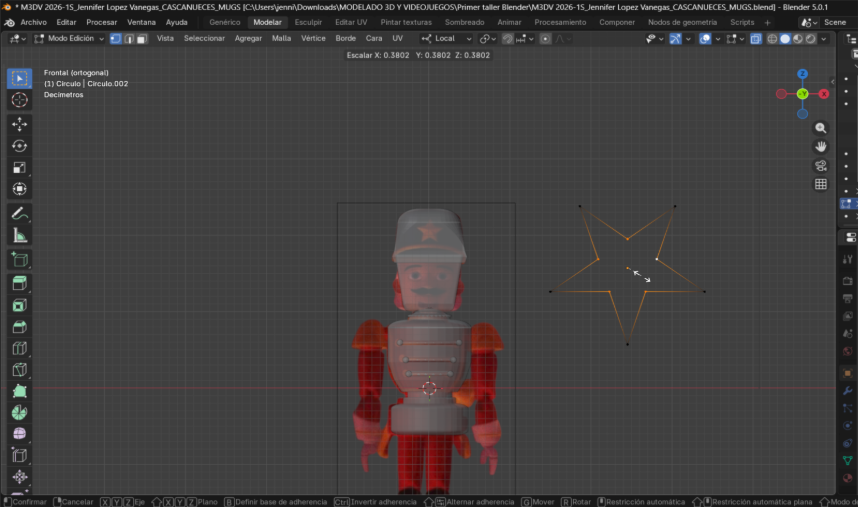The height and width of the screenshot is (507, 858).
Task: Select the Cursor tool in left toolbar
Action: (19, 100)
